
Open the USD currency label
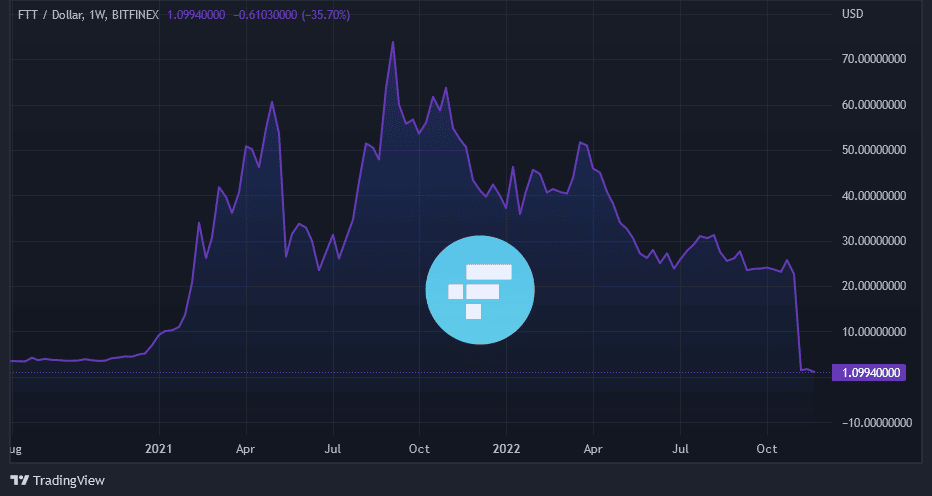click(x=853, y=16)
